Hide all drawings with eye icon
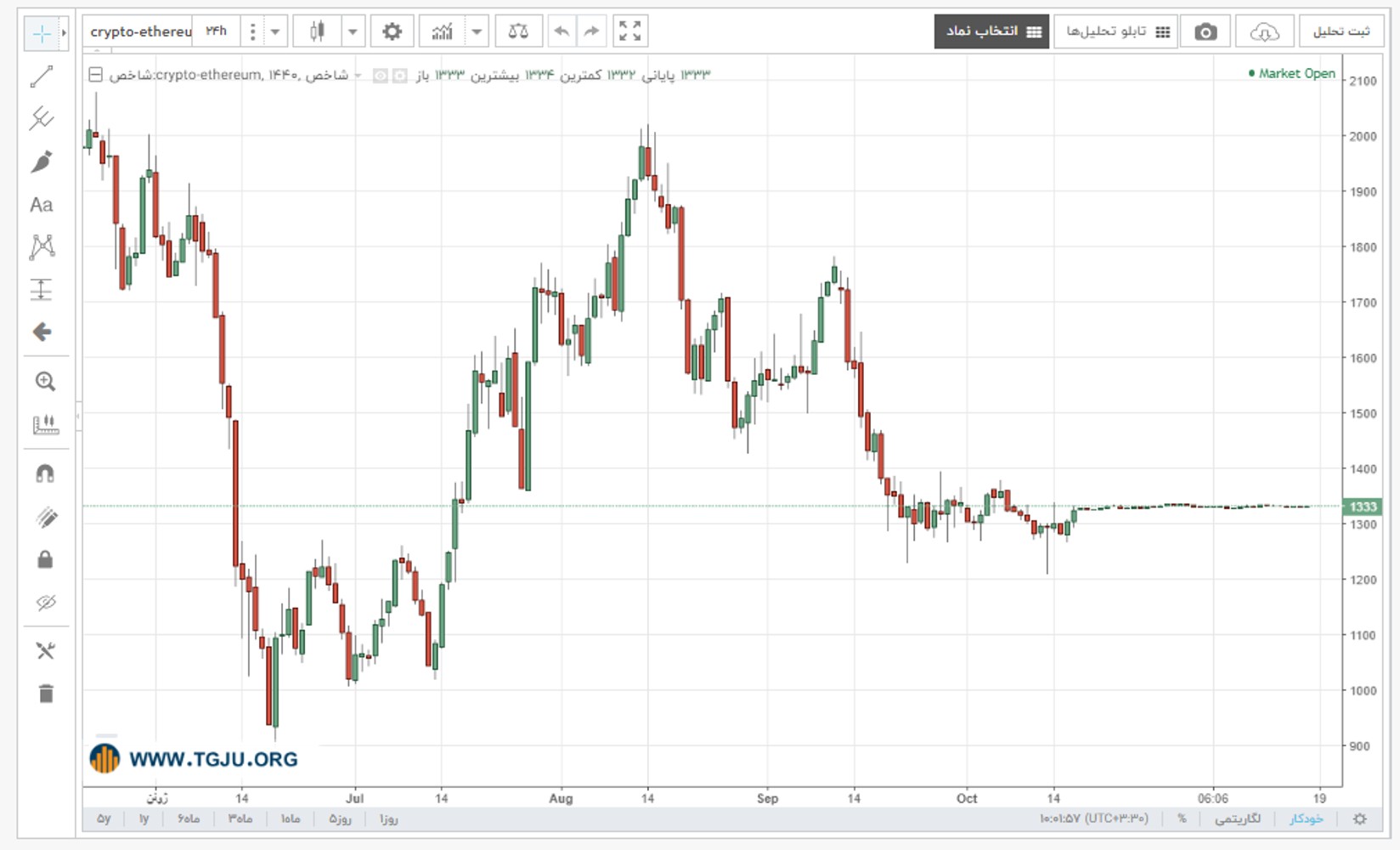This screenshot has width=1400, height=850. coord(46,603)
